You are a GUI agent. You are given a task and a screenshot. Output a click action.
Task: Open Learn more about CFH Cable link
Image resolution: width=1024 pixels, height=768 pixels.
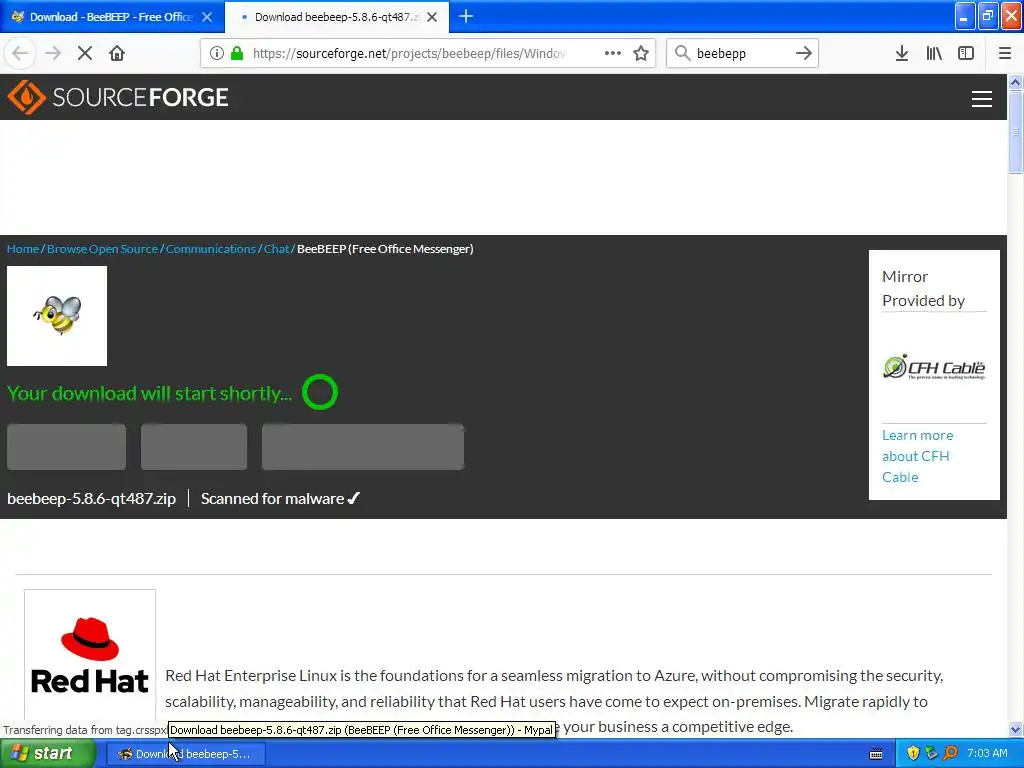(x=918, y=456)
